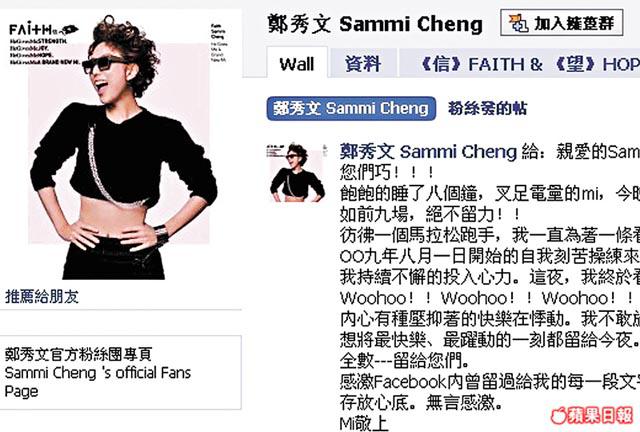Image resolution: width=640 pixels, height=432 pixels.
Task: Show 粉絲發的帖 fan posts filter
Action: pos(488,109)
